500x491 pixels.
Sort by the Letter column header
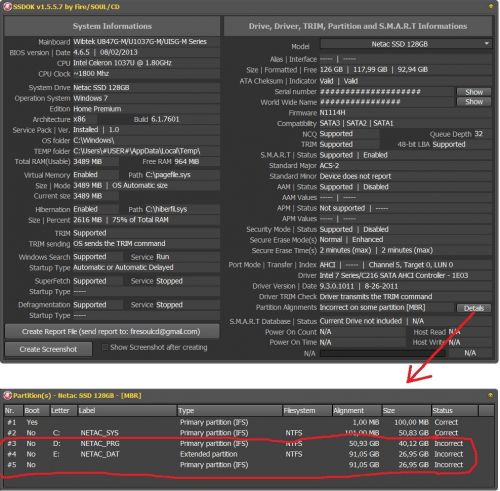tap(63, 411)
